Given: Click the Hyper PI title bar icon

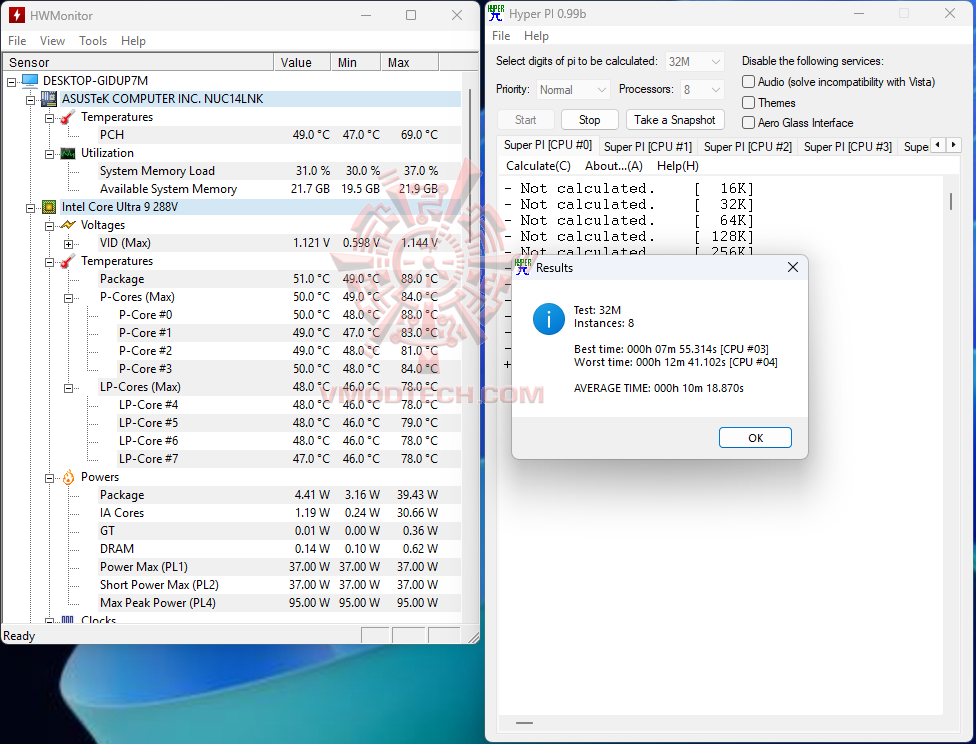Looking at the screenshot, I should click(496, 13).
